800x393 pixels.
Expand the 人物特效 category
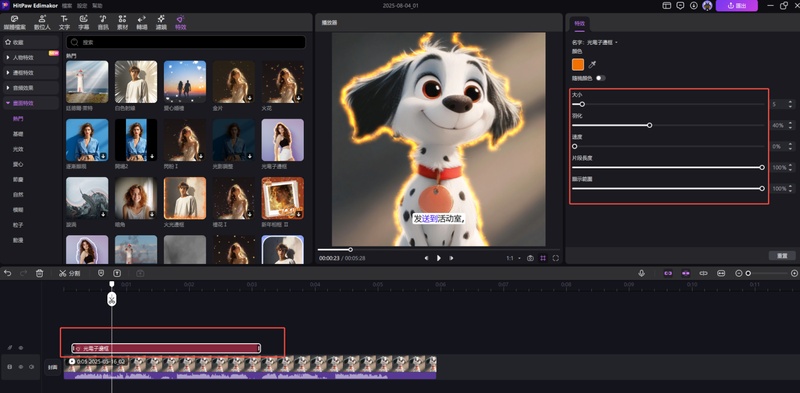coord(31,58)
